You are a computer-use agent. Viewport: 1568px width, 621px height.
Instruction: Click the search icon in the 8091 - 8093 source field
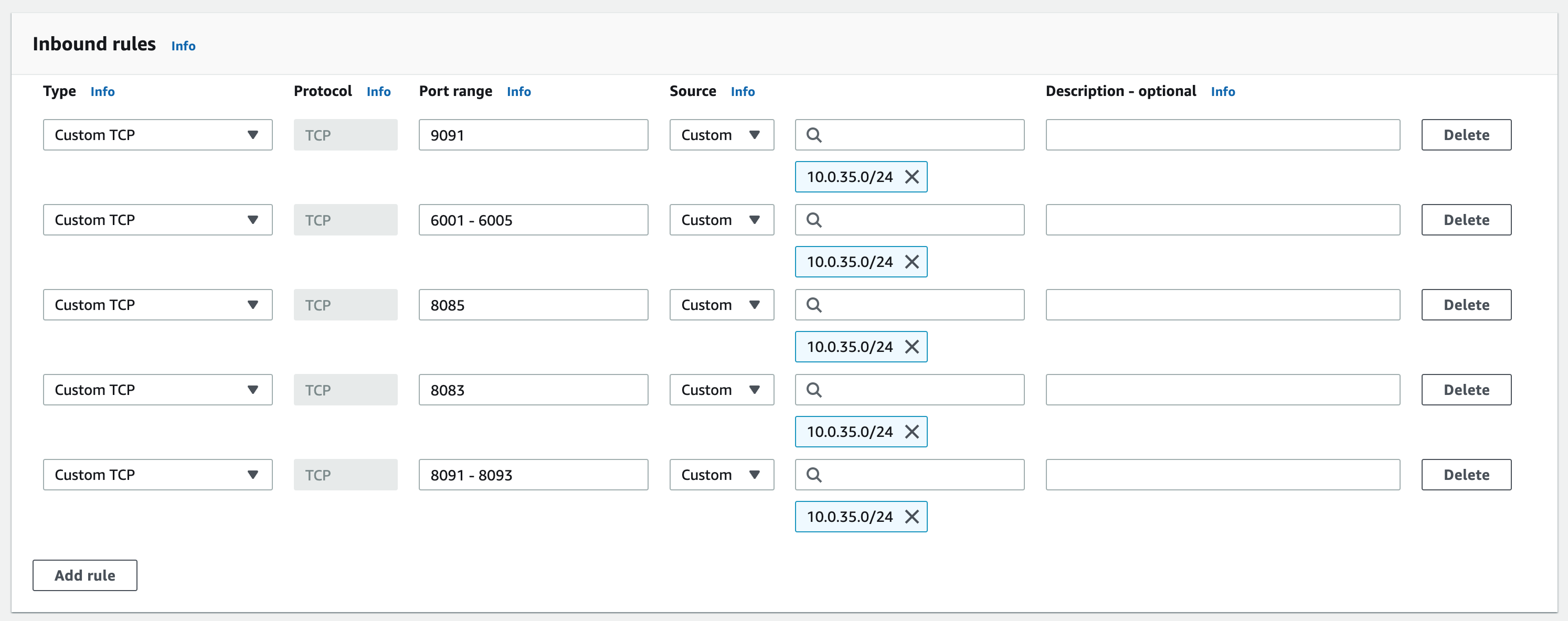tap(814, 475)
